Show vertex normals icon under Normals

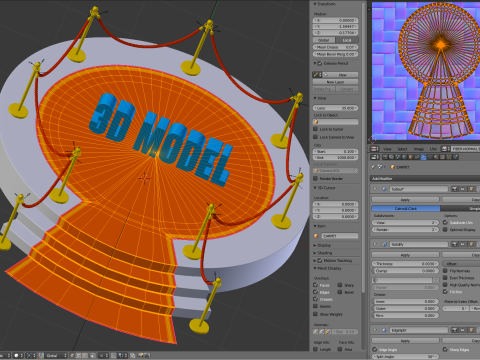(x=315, y=331)
